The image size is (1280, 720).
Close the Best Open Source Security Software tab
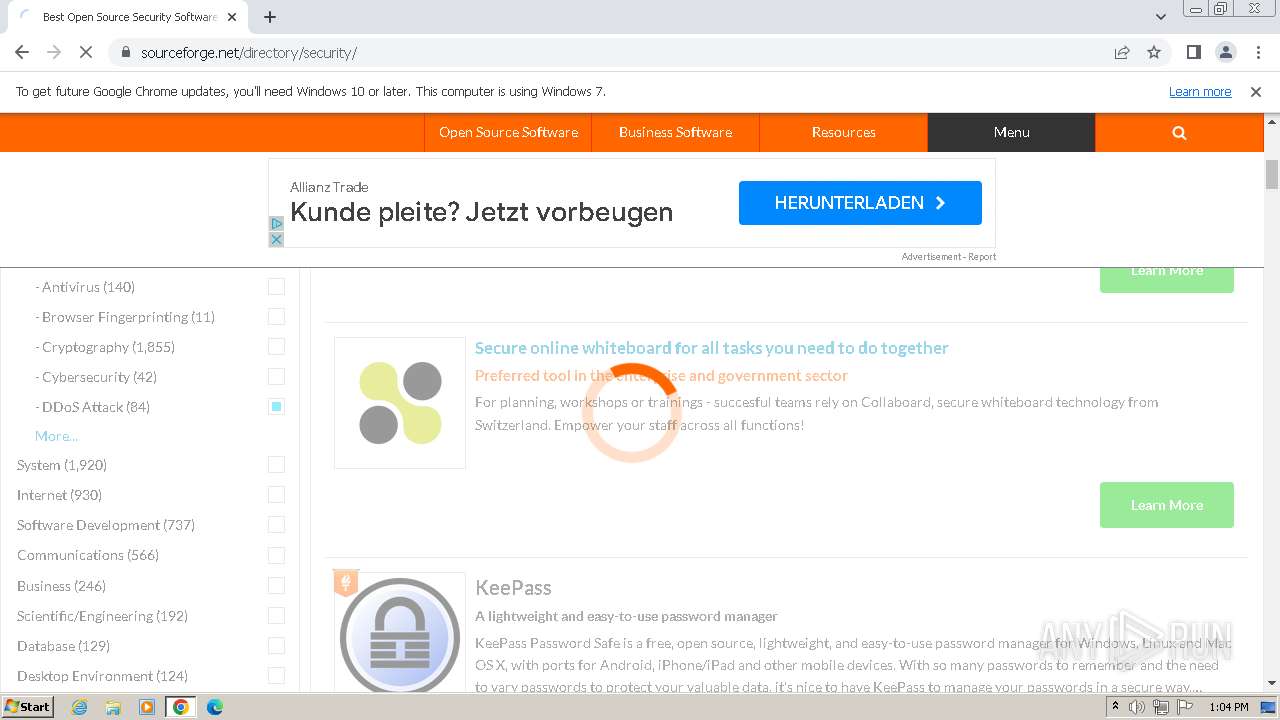pyautogui.click(x=232, y=17)
